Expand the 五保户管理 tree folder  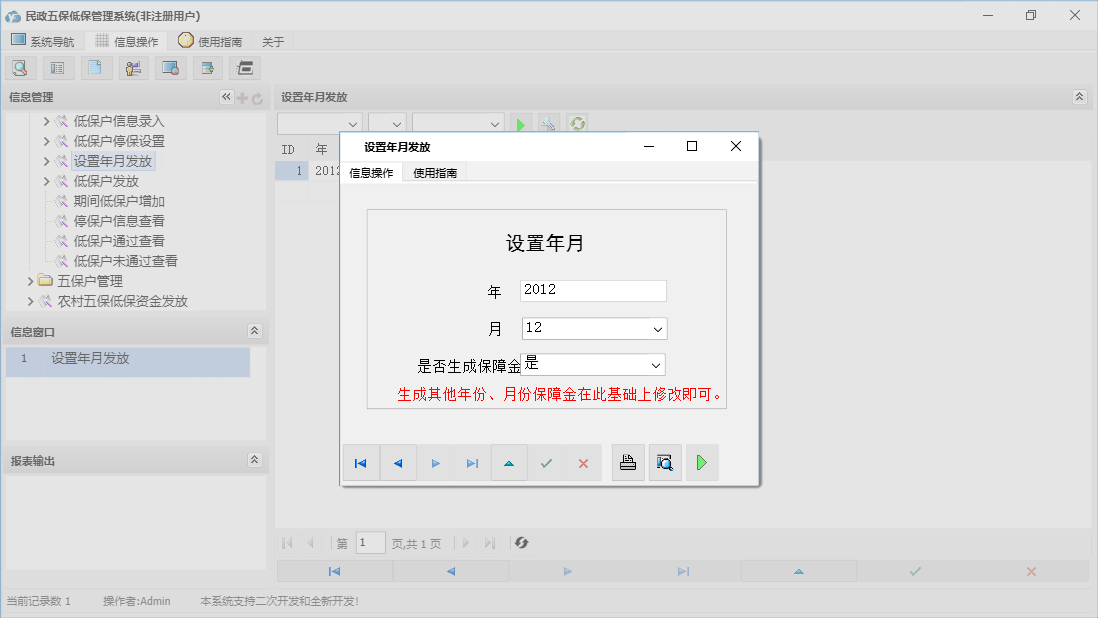coord(31,281)
